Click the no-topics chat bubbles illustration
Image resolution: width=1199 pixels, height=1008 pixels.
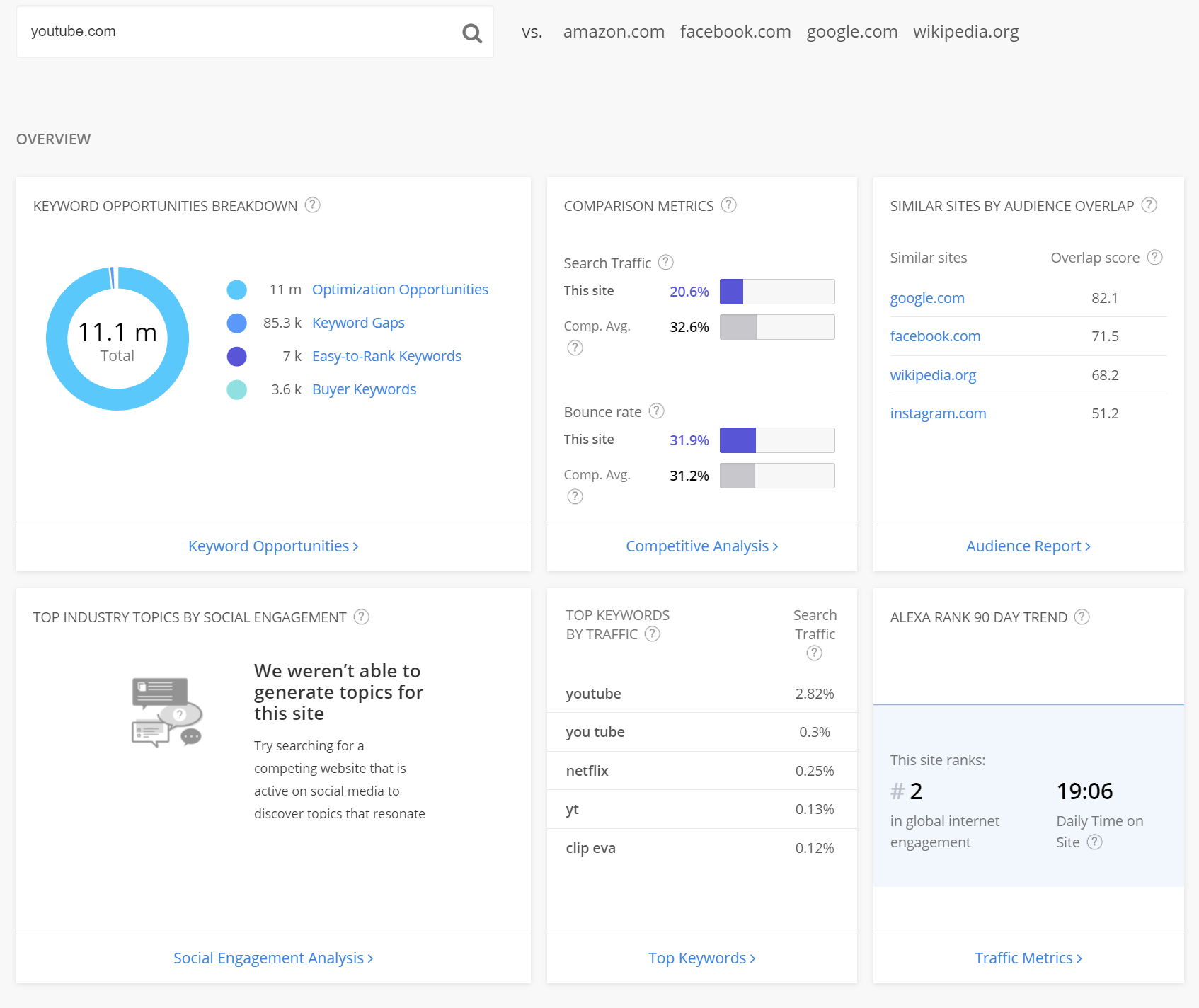pyautogui.click(x=167, y=712)
